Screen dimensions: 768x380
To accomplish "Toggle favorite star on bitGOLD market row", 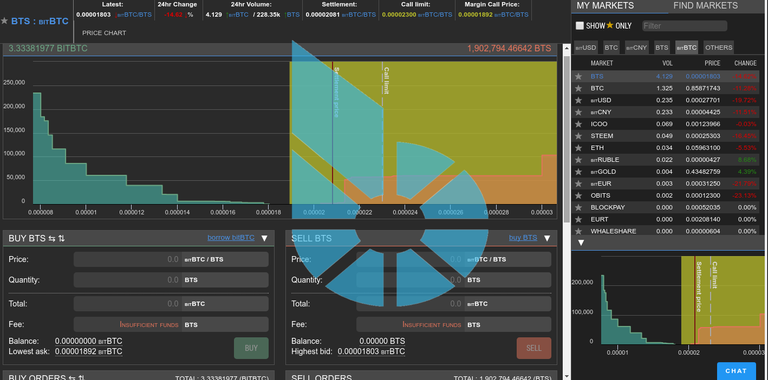I will [578, 172].
